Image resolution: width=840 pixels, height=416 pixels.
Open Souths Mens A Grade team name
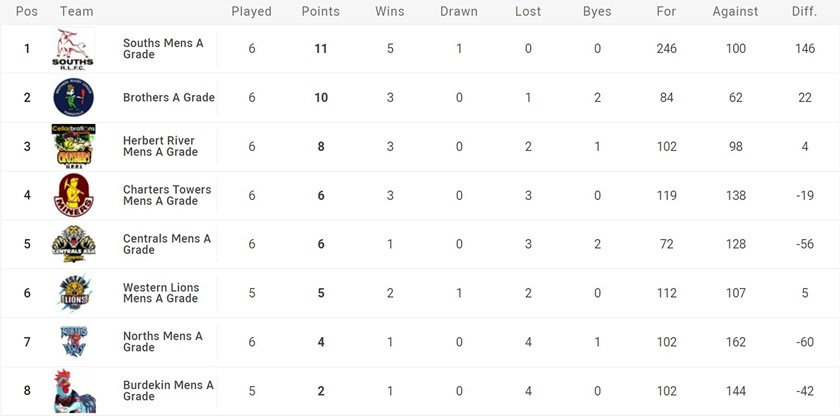tap(163, 49)
